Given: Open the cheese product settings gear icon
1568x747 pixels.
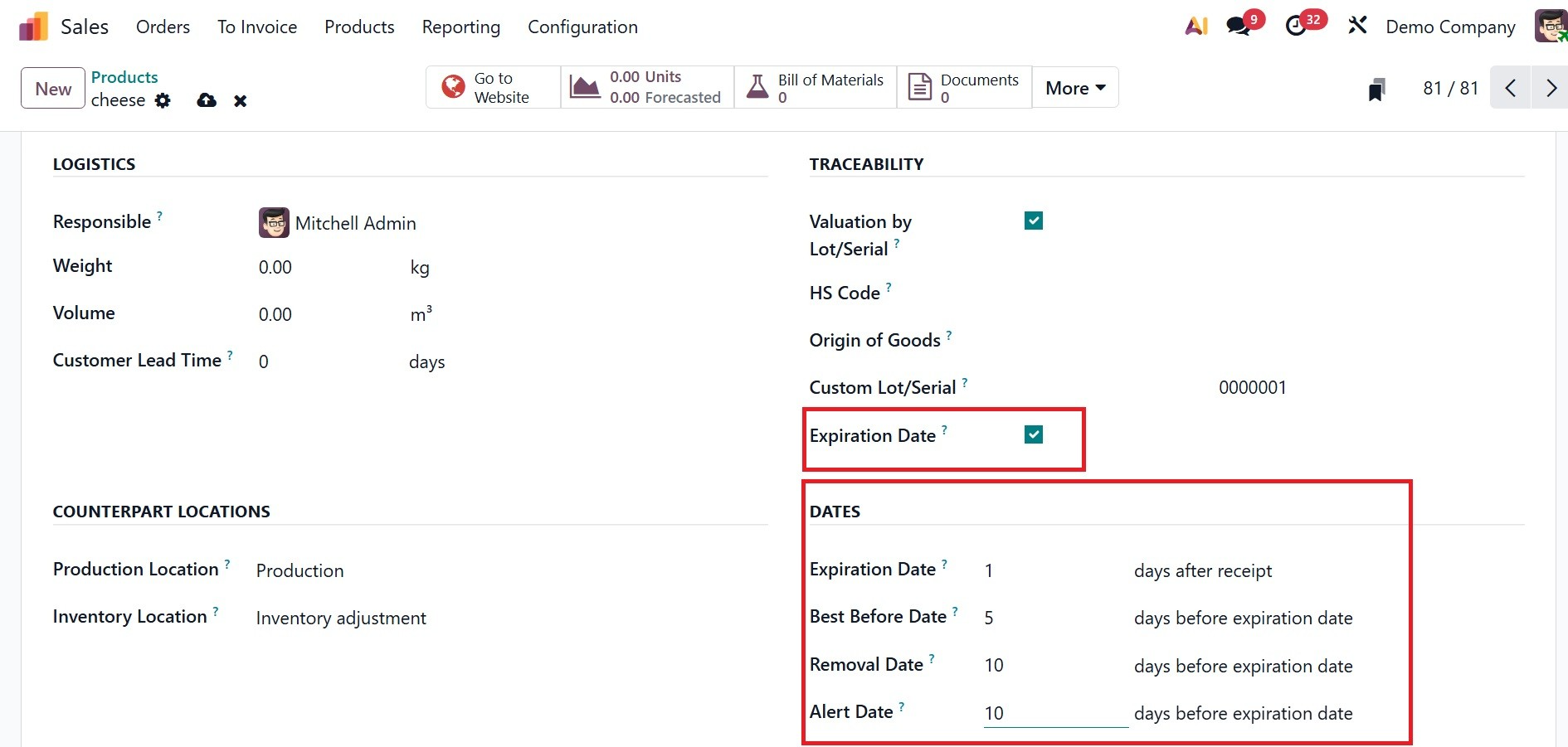Looking at the screenshot, I should (x=163, y=100).
